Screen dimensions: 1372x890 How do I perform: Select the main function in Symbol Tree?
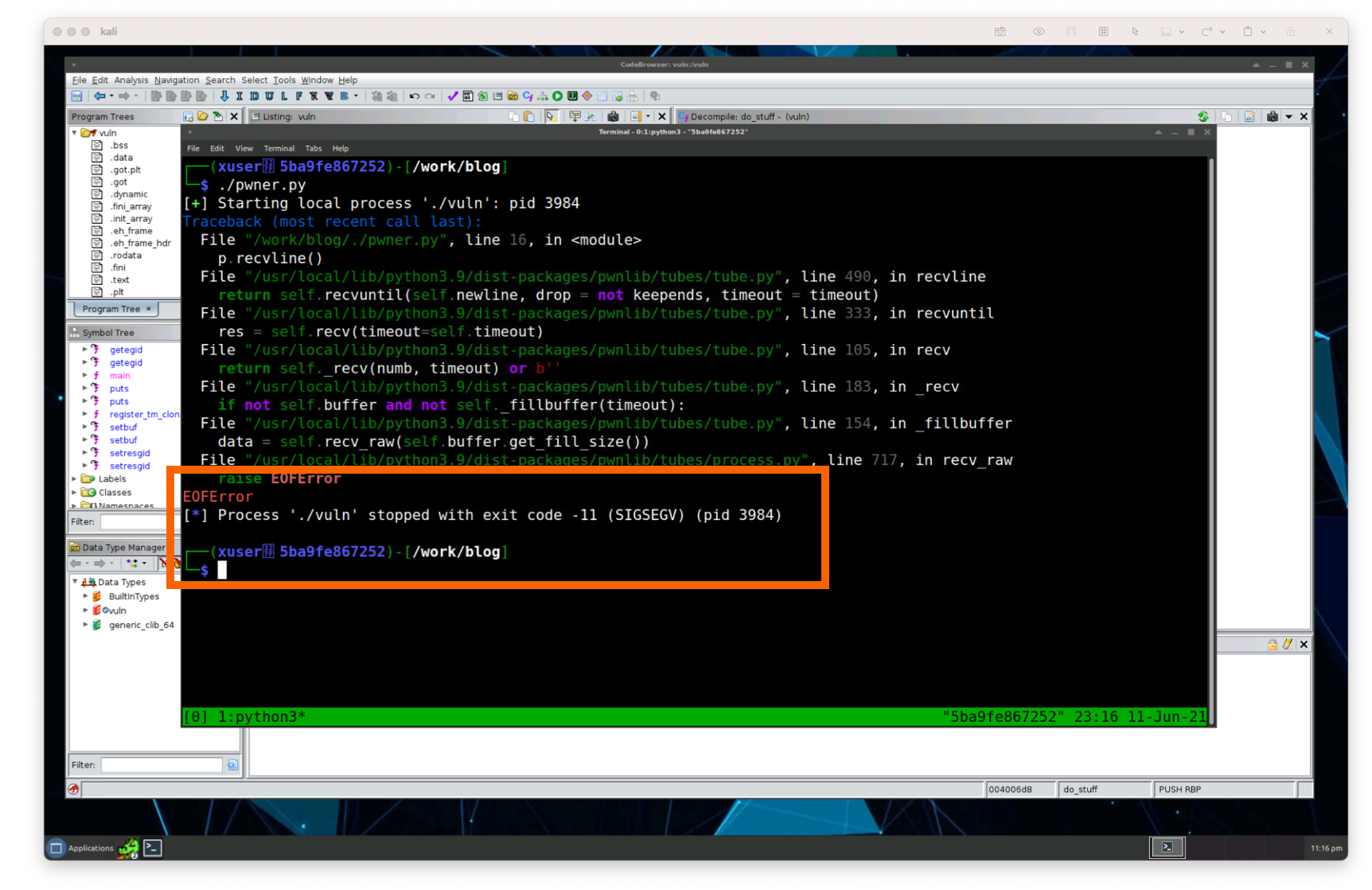[x=119, y=375]
